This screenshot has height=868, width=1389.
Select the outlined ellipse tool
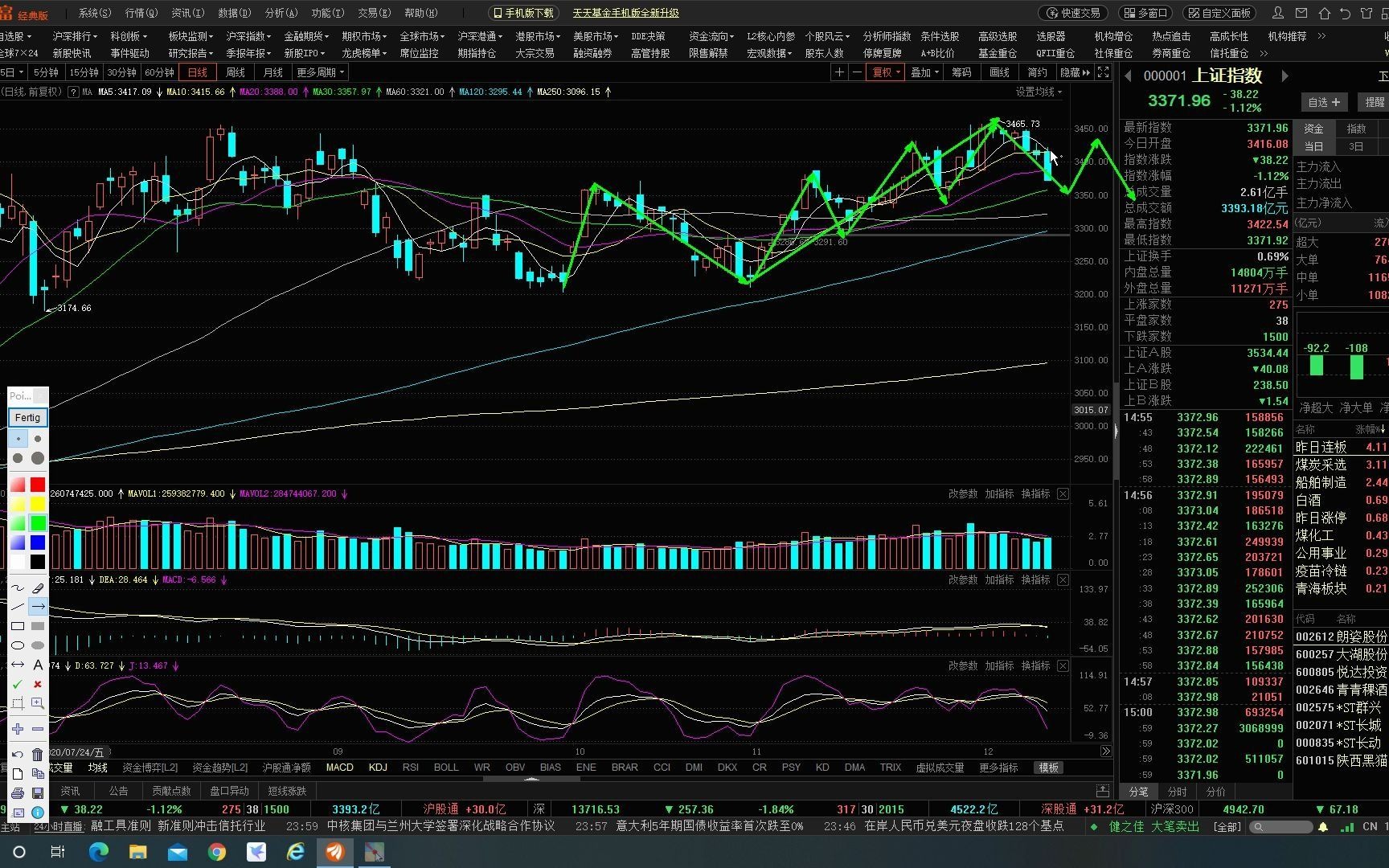point(18,645)
